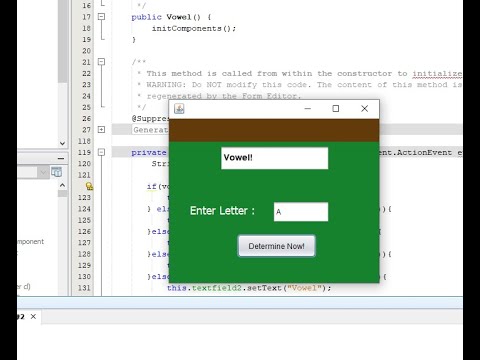Click the 'Enter Letter :' label
480x360 pixels.
(222, 211)
